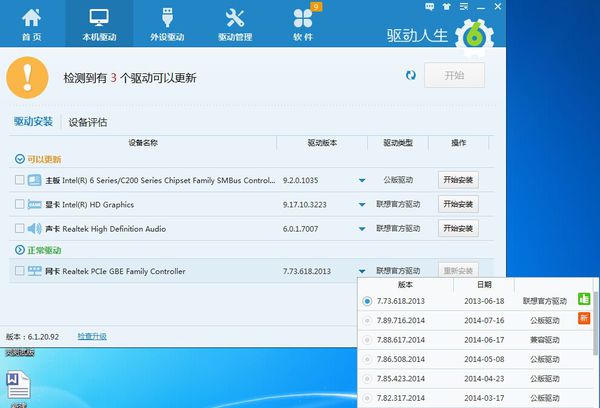Select version 7.88.617.2014 radio button
600x408 pixels.
click(x=367, y=340)
